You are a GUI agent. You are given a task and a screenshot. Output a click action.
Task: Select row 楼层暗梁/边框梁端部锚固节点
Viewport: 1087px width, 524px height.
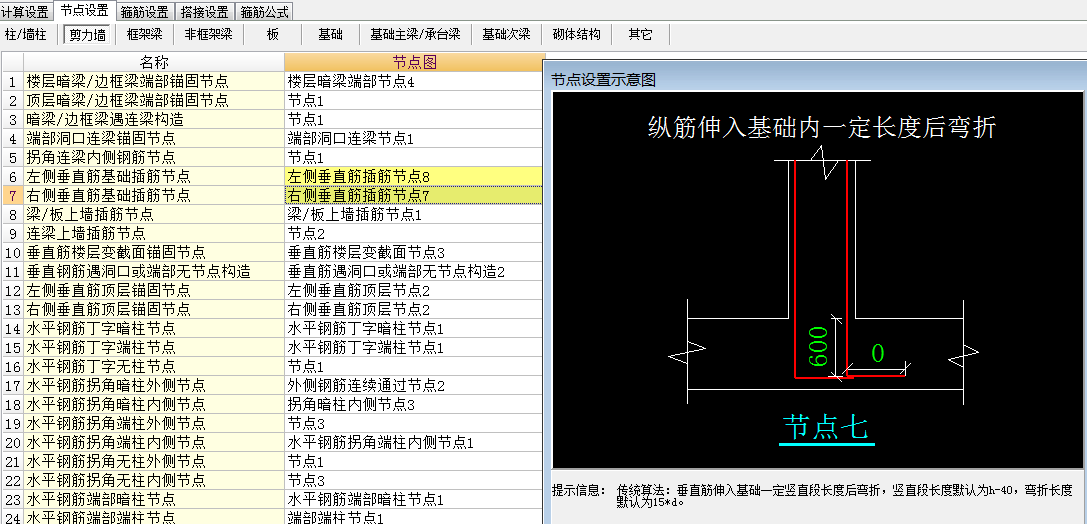[x=154, y=82]
